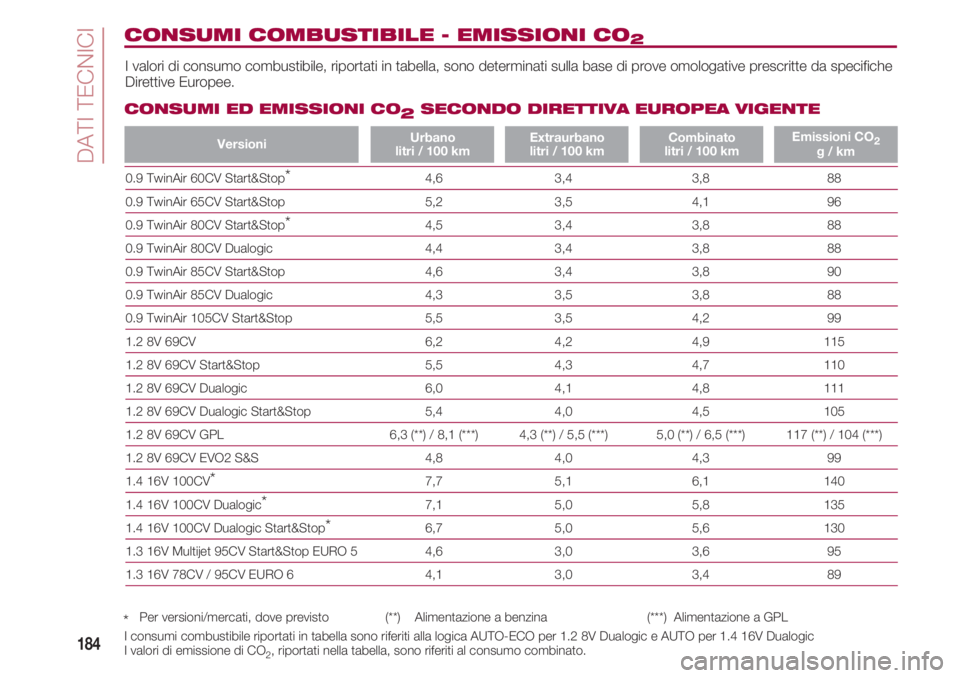Click the CO2 value "105"

coord(834,411)
